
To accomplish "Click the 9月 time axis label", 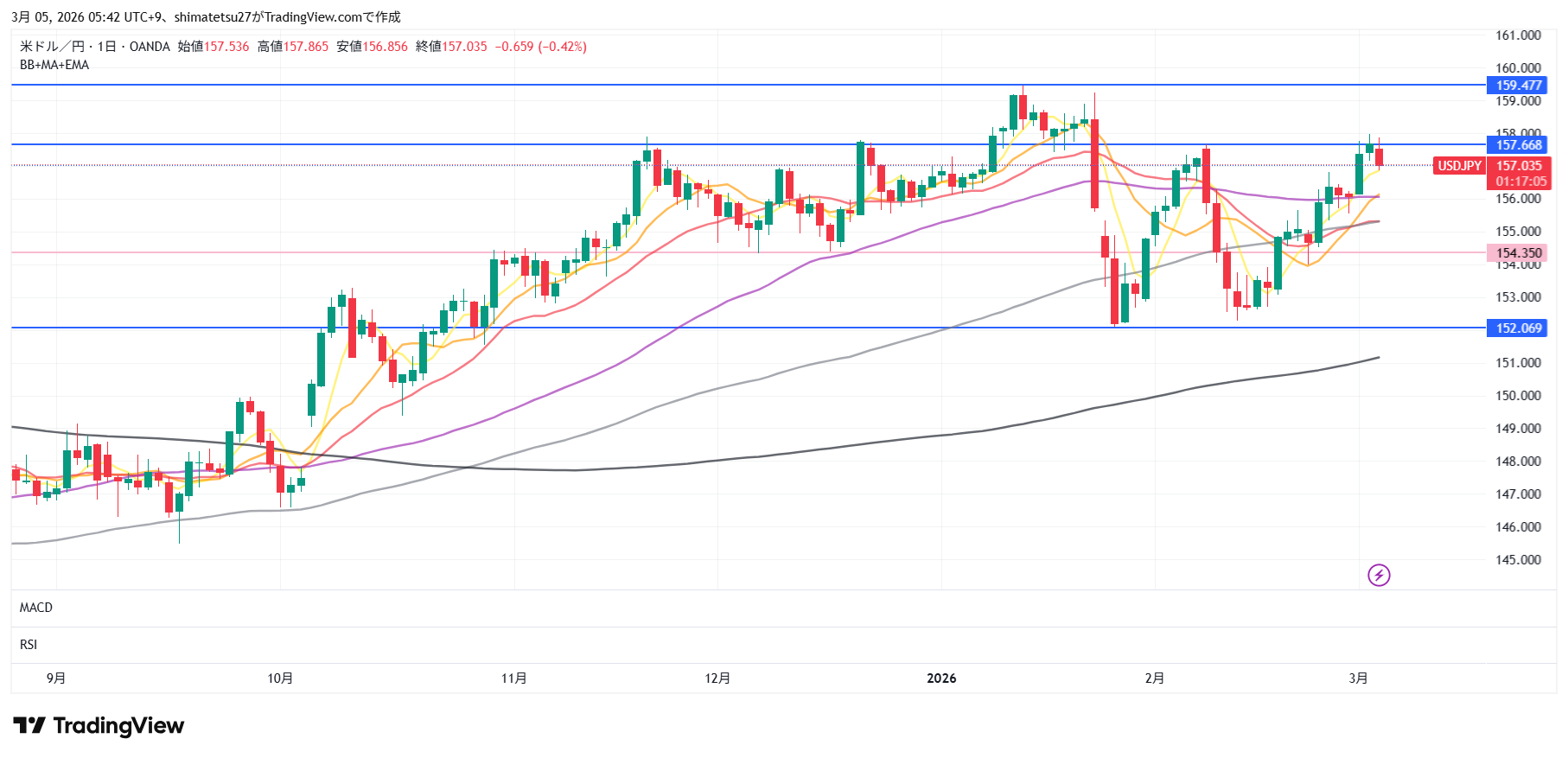I will (56, 678).
